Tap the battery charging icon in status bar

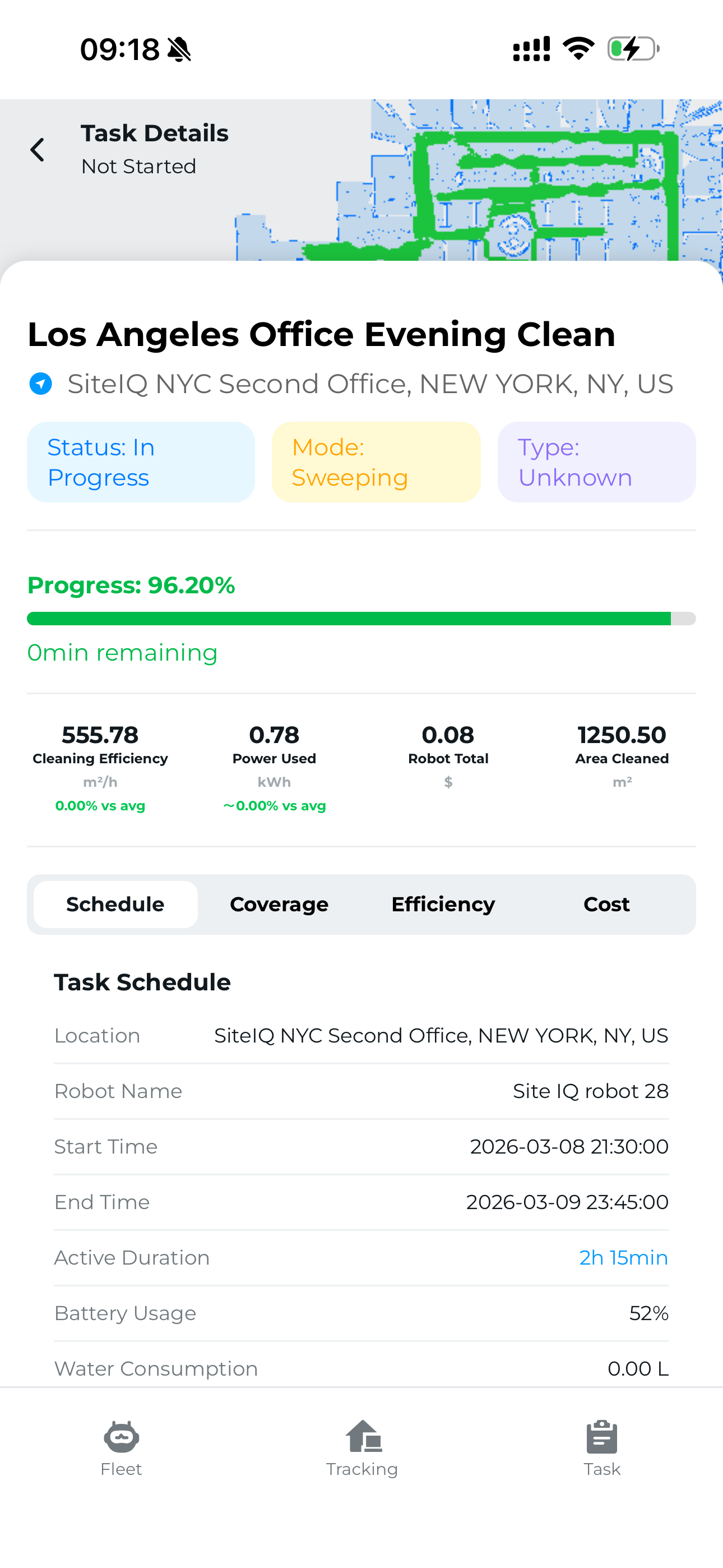[x=633, y=49]
